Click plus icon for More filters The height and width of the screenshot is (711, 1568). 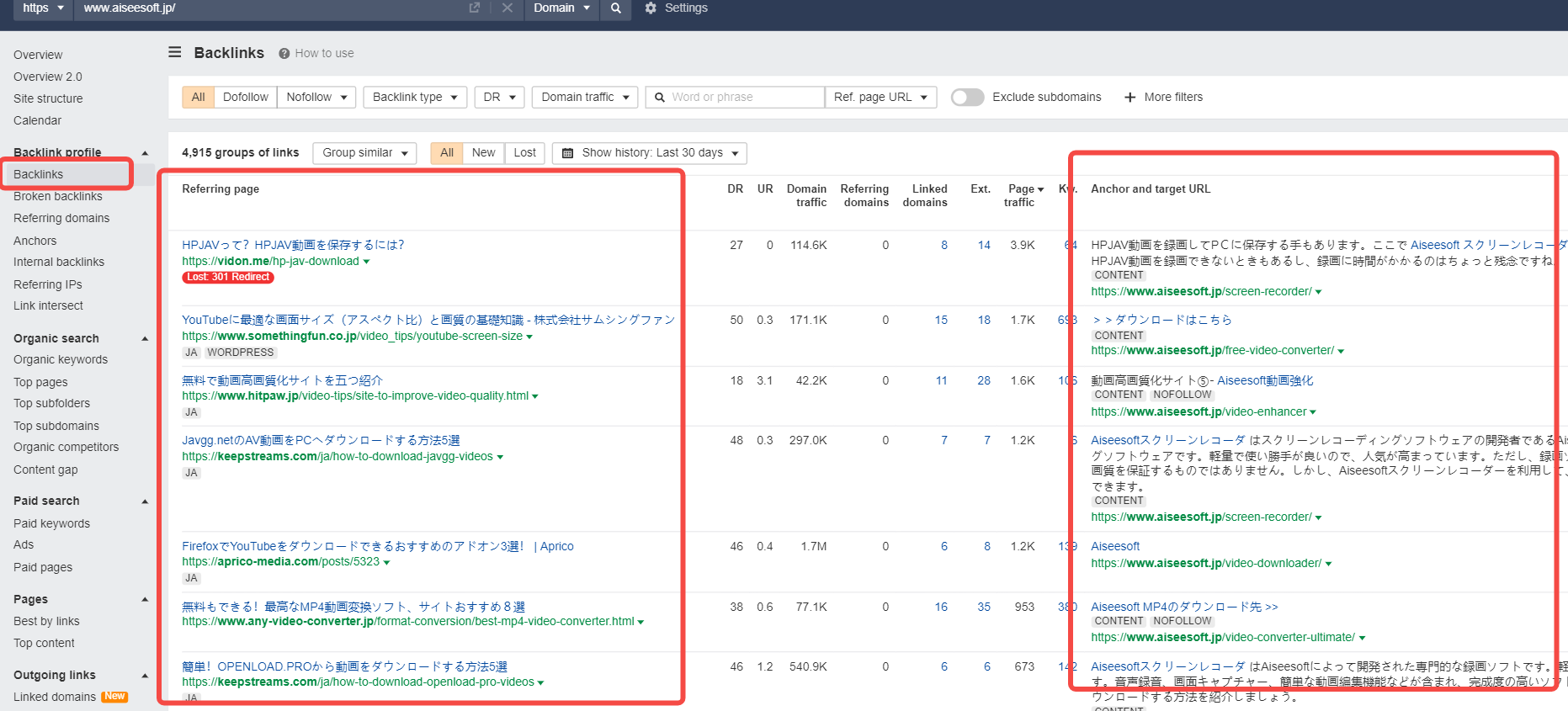point(1130,97)
